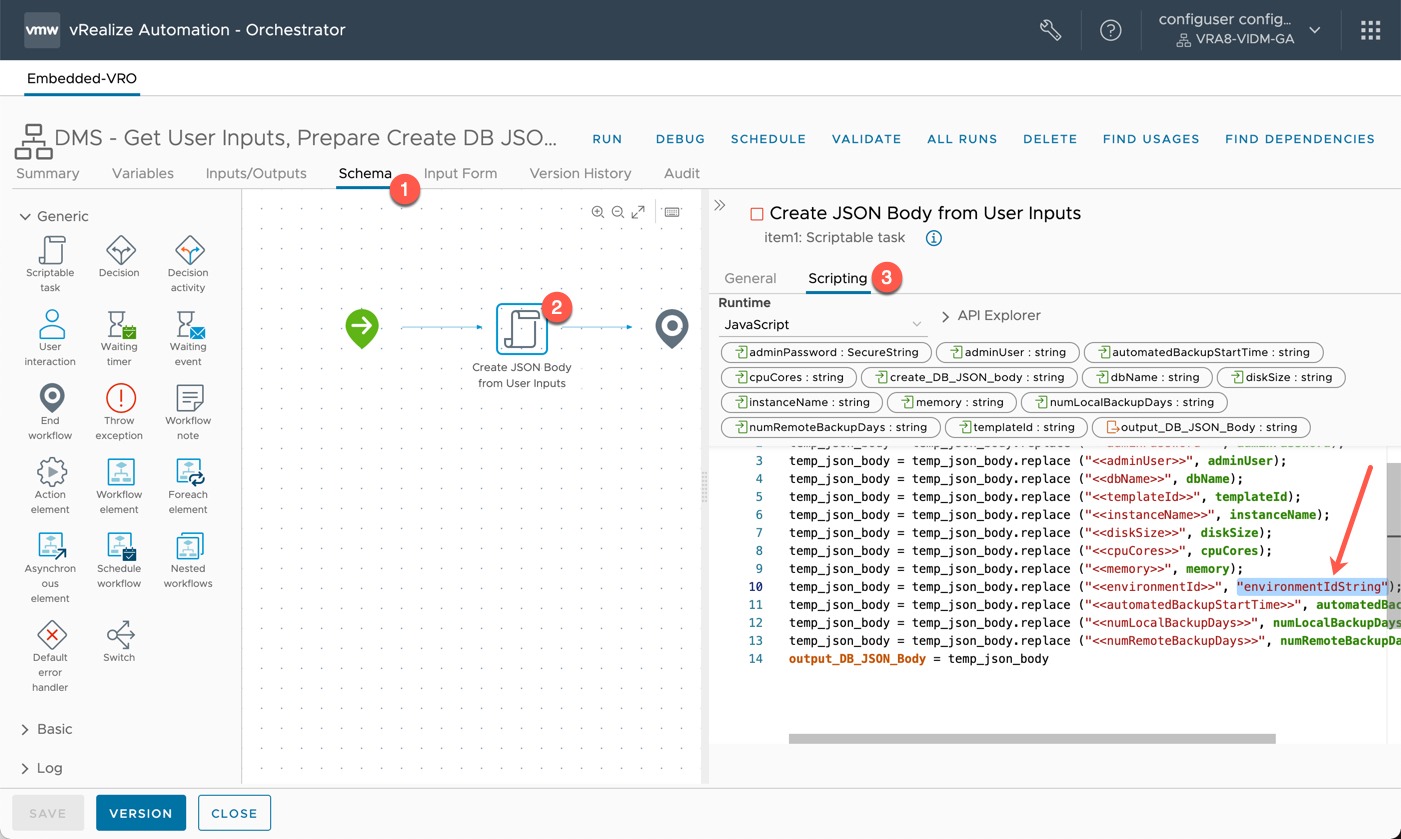Validate the workflow
Viewport: 1401px width, 839px height.
pyautogui.click(x=866, y=139)
